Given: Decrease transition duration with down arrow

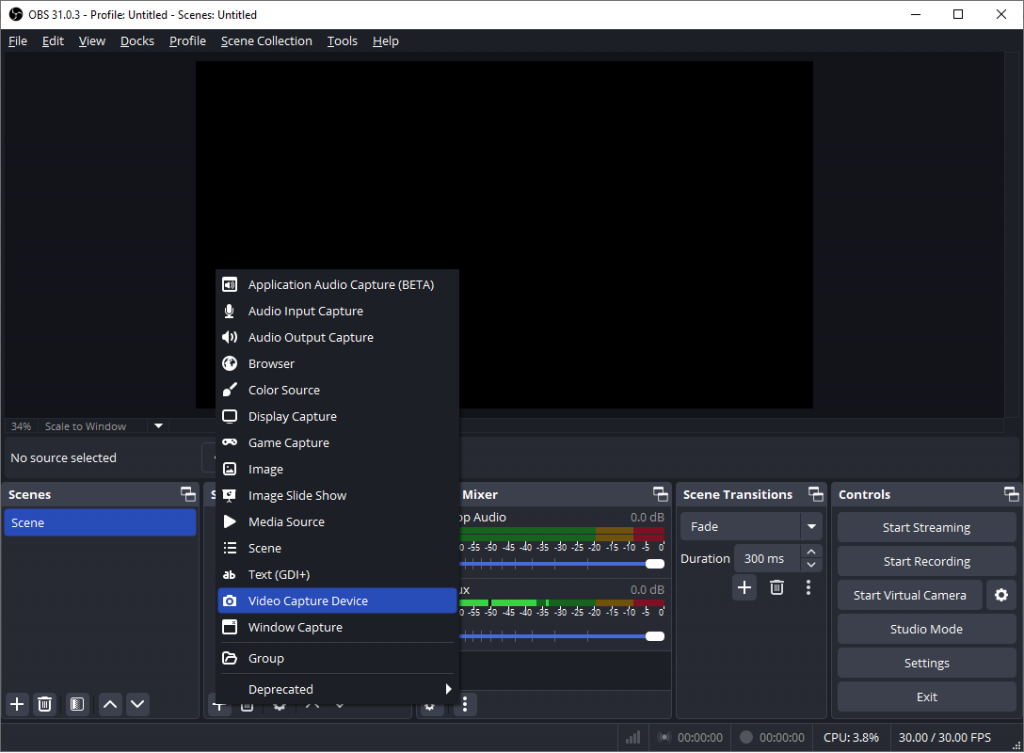Looking at the screenshot, I should (x=811, y=565).
